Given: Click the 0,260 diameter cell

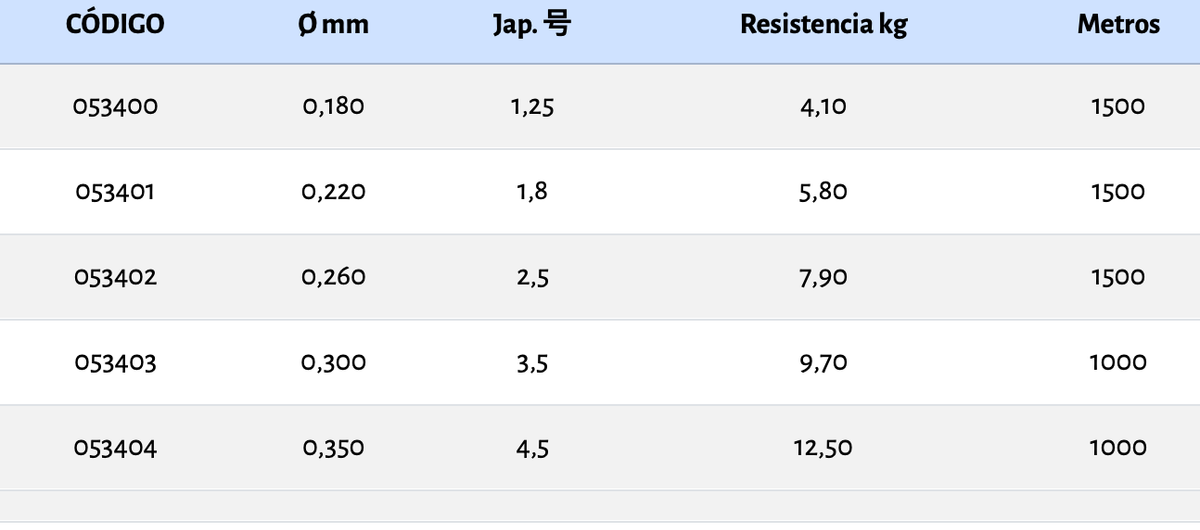Looking at the screenshot, I should click(x=333, y=277).
